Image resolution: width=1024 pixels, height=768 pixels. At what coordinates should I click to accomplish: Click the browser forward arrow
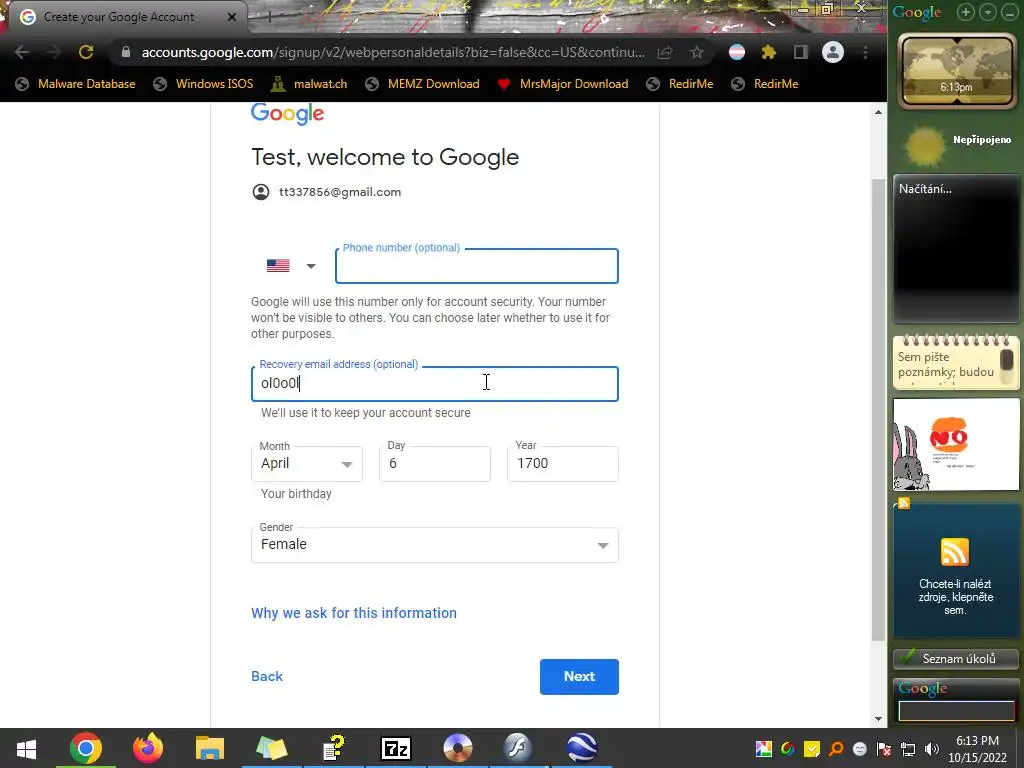[54, 52]
